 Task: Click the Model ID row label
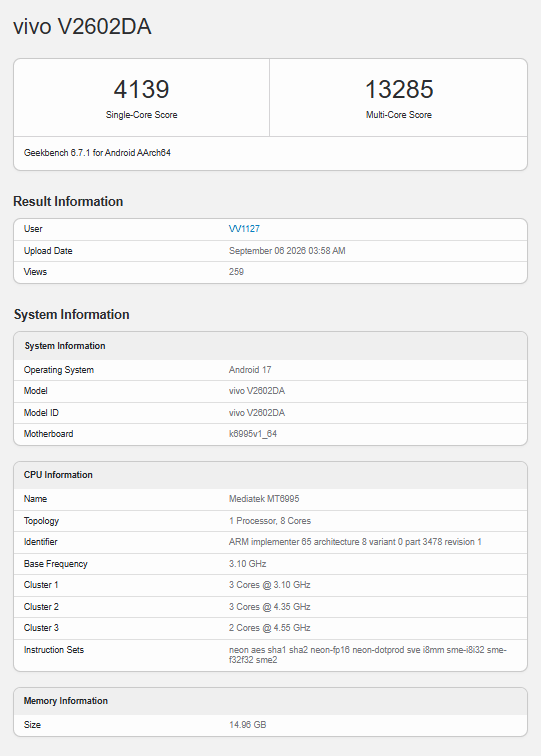pyautogui.click(x=41, y=413)
